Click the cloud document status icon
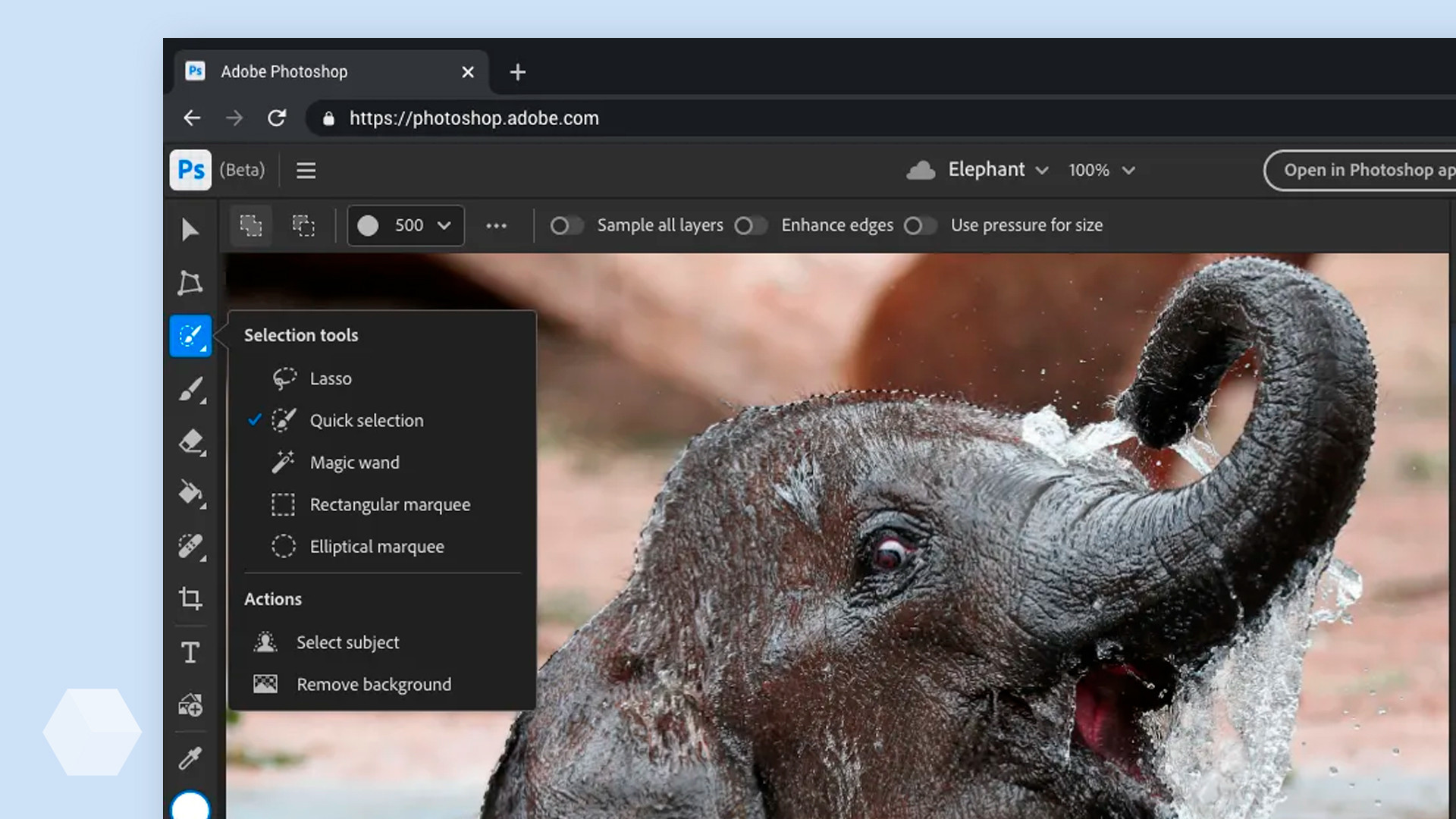The height and width of the screenshot is (819, 1456). (x=921, y=170)
